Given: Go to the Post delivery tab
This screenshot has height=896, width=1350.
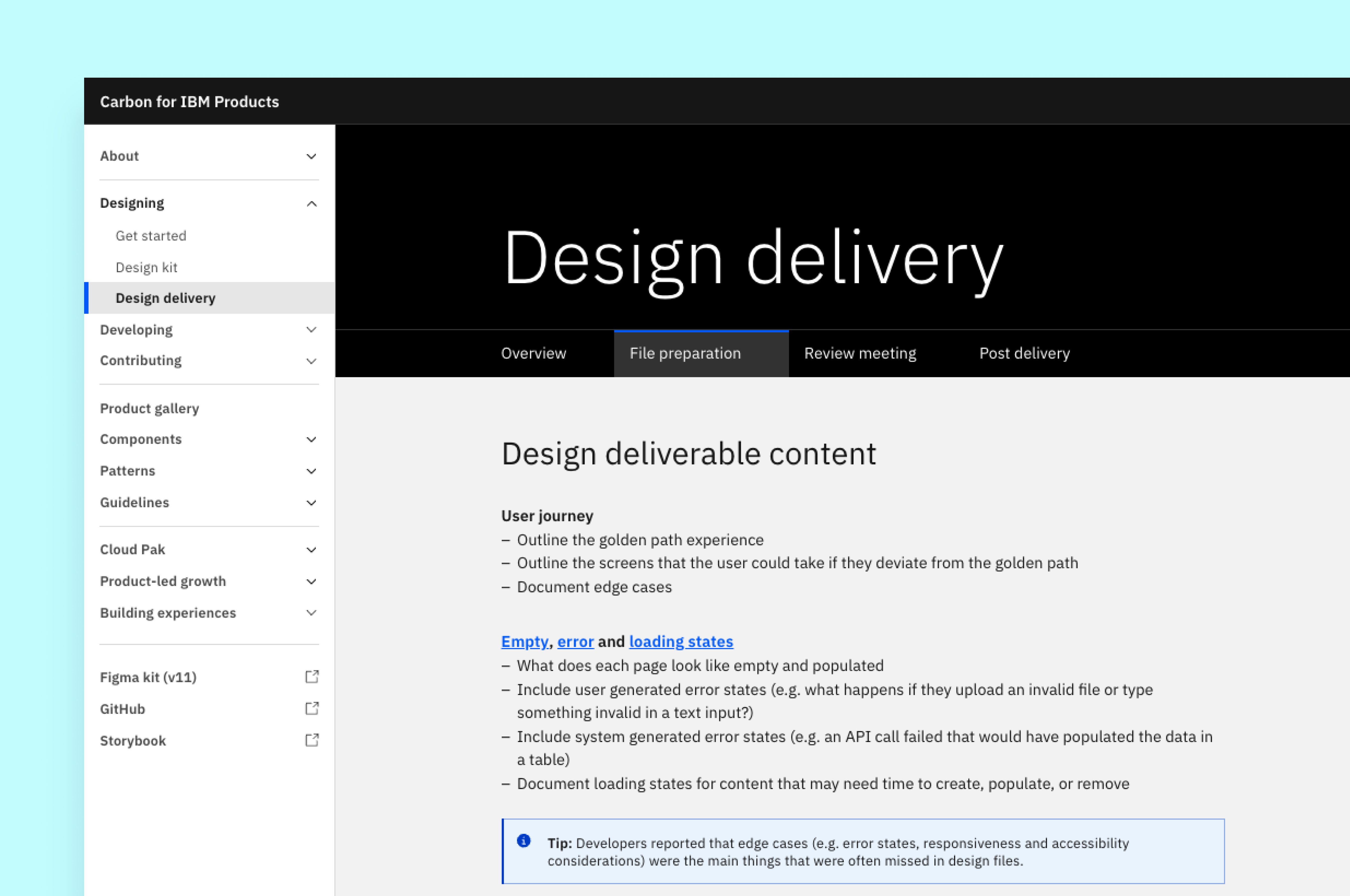Looking at the screenshot, I should click(x=1024, y=353).
